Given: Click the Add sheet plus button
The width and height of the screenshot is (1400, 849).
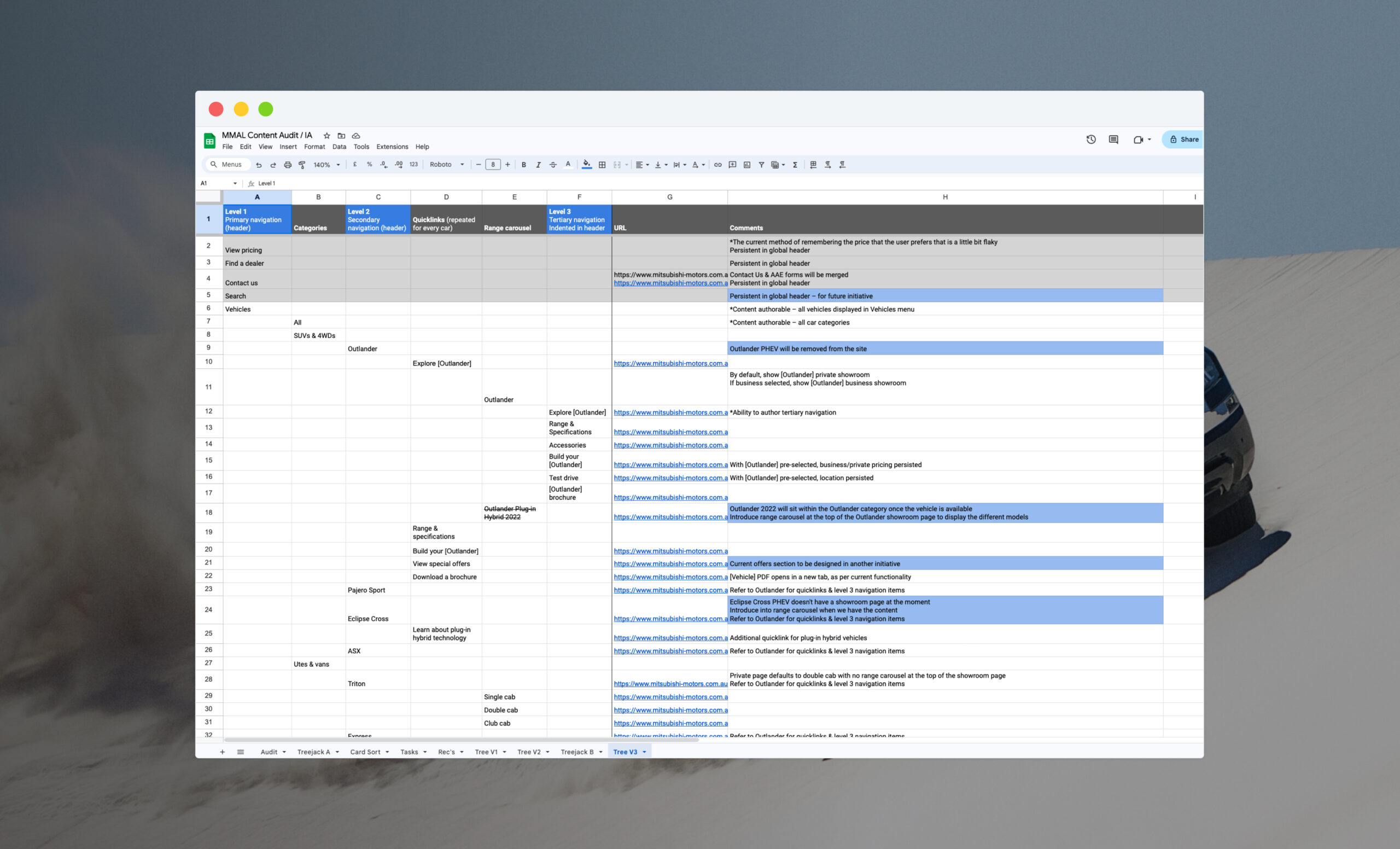Looking at the screenshot, I should tap(222, 752).
